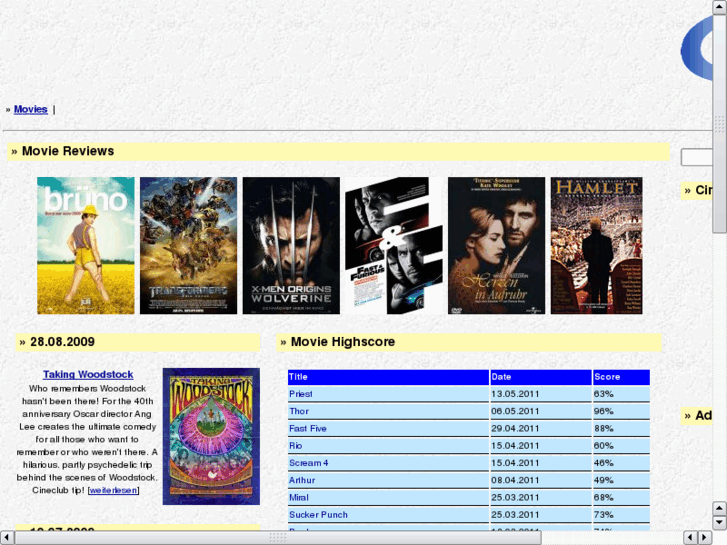The image size is (727, 545).
Task: Open the Miral highscore entry
Action: tap(299, 497)
